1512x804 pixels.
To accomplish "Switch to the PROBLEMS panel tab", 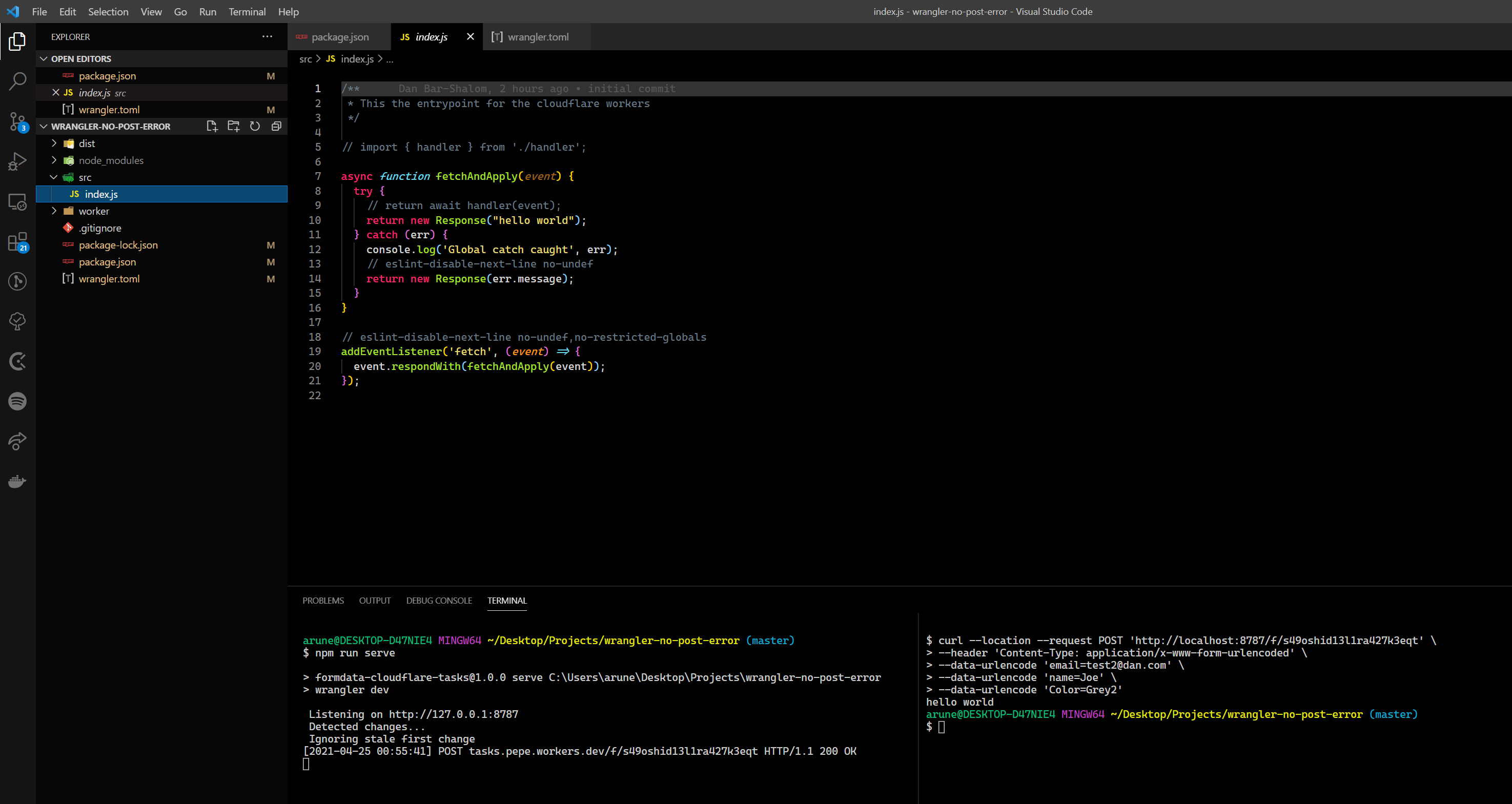I will pyautogui.click(x=323, y=601).
